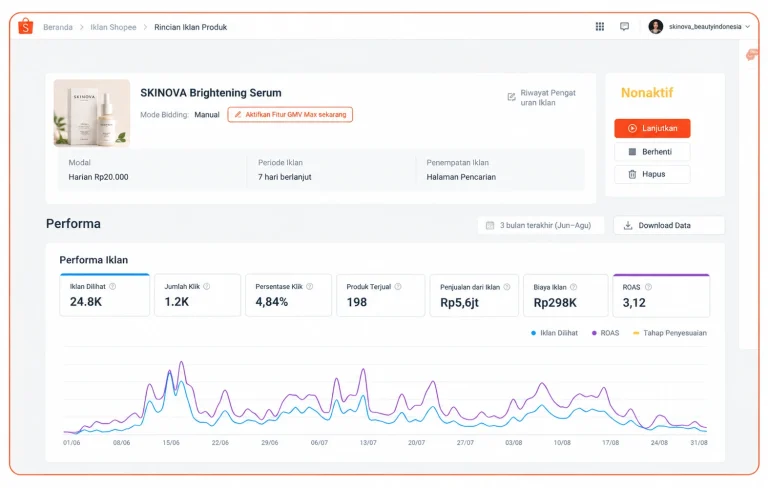Click help icon next to Jumlah Klik
768x488 pixels.
[207, 287]
